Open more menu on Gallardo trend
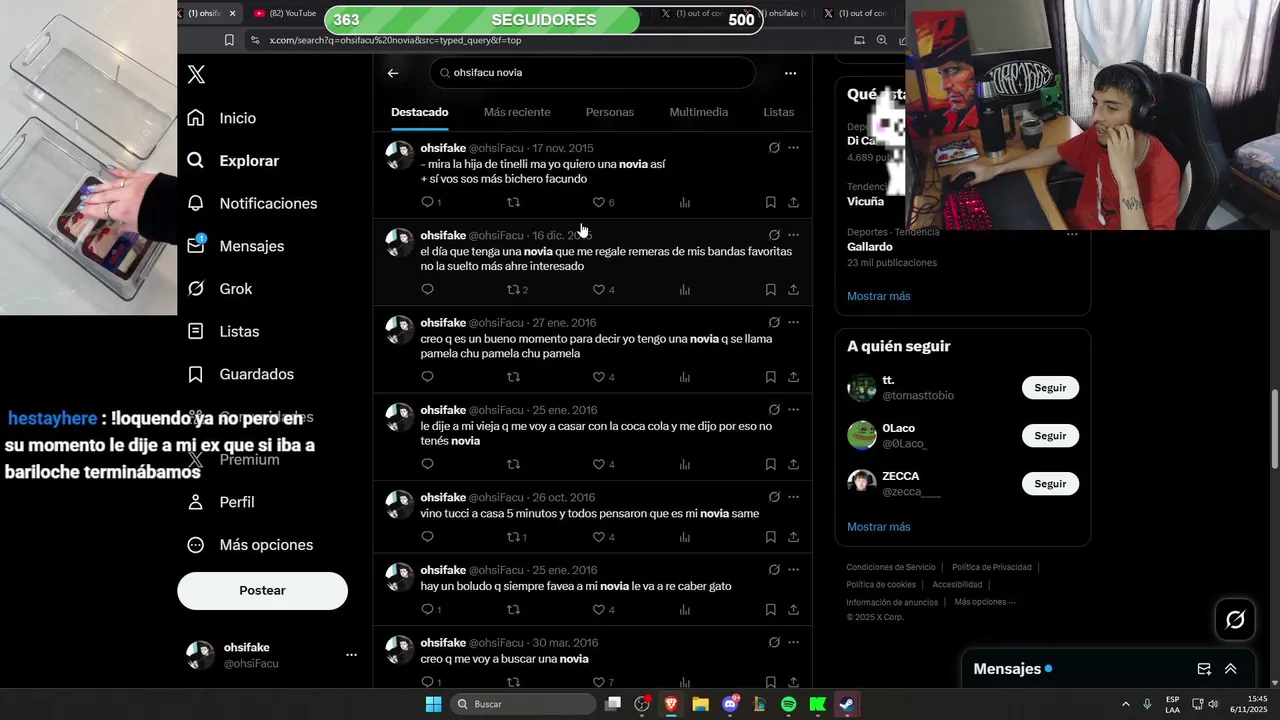The height and width of the screenshot is (720, 1280). coord(1072,234)
